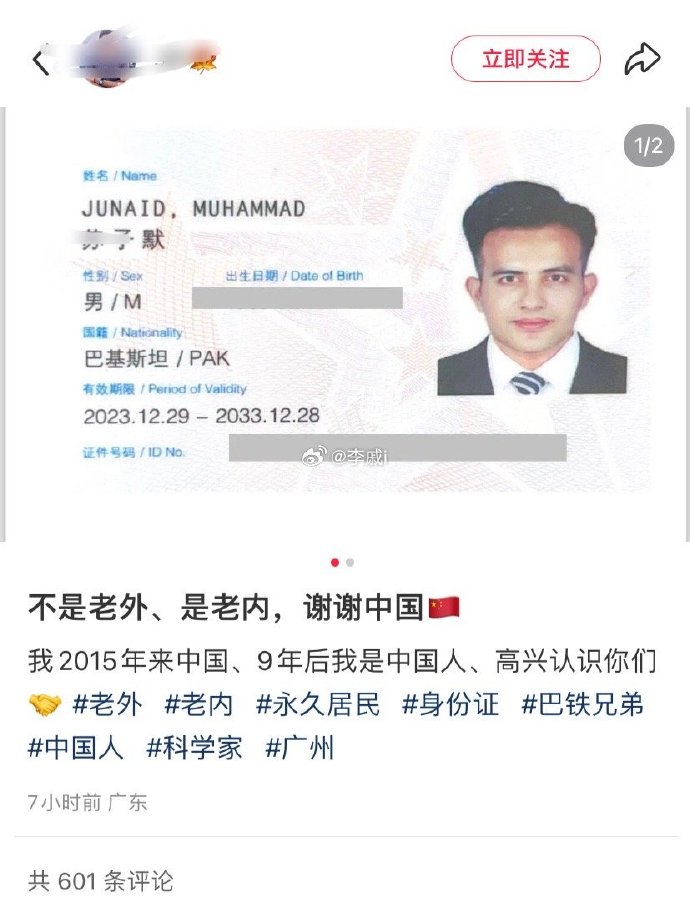Open the #老内 hashtag

[199, 705]
